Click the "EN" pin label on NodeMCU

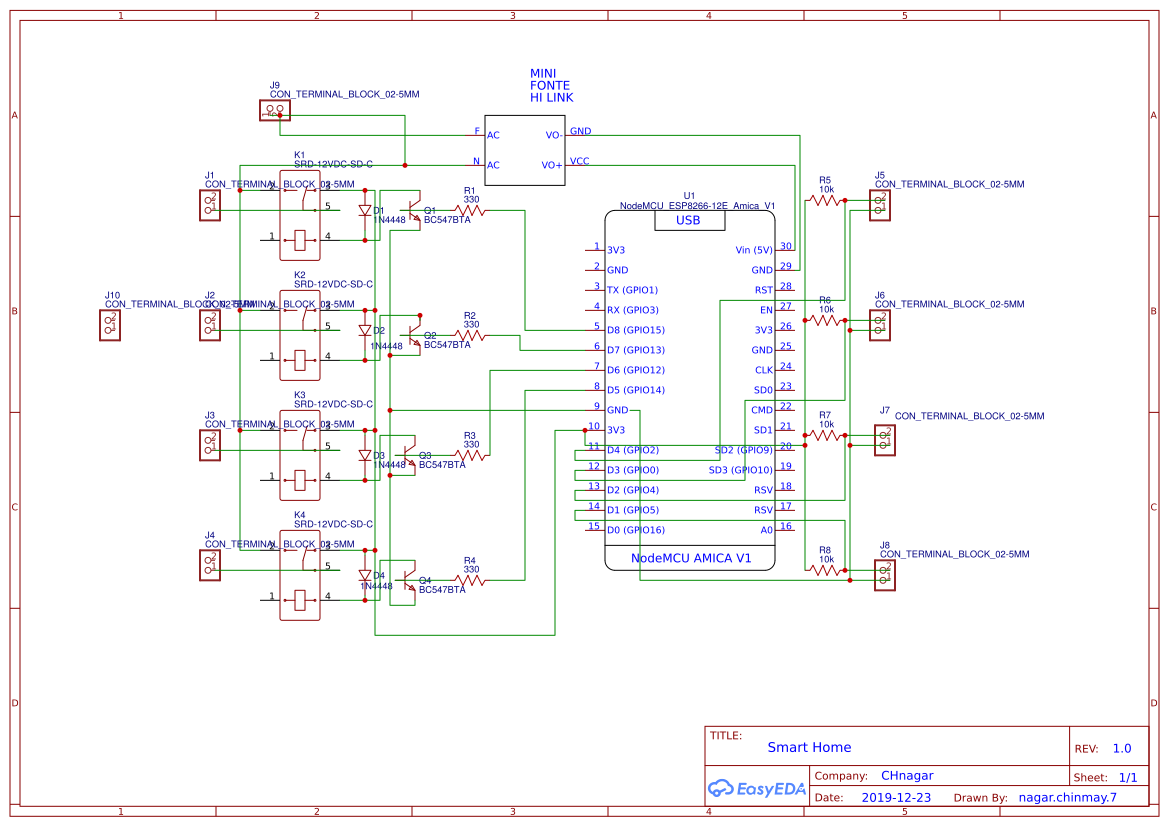tap(766, 310)
